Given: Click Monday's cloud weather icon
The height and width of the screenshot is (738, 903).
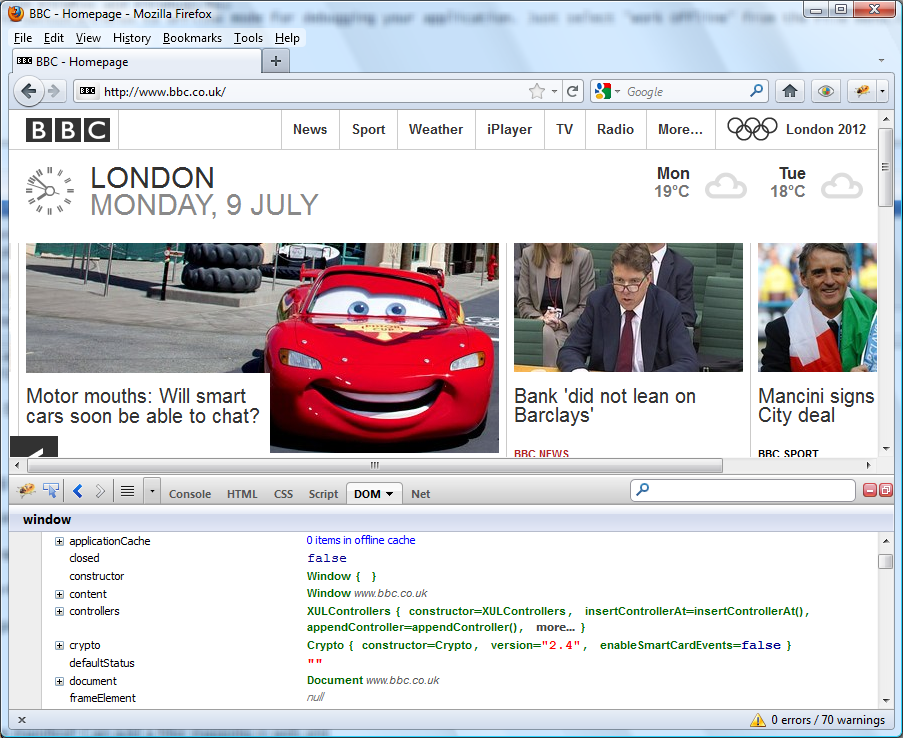Looking at the screenshot, I should pyautogui.click(x=726, y=186).
